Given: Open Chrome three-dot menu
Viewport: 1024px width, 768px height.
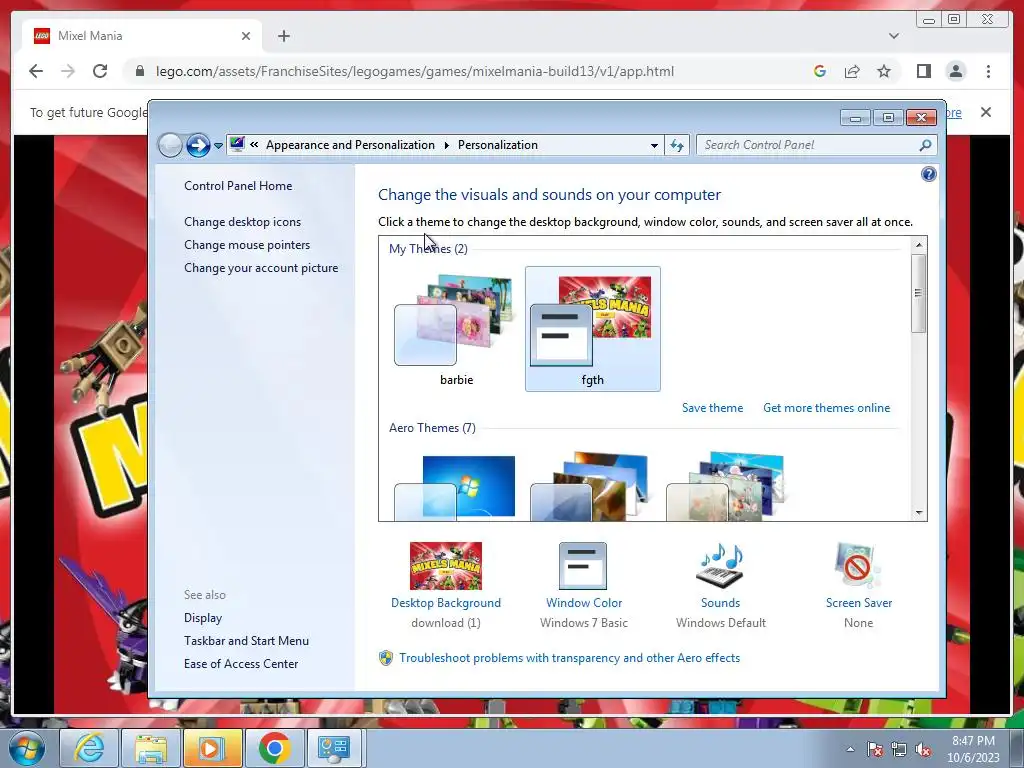Looking at the screenshot, I should [988, 71].
